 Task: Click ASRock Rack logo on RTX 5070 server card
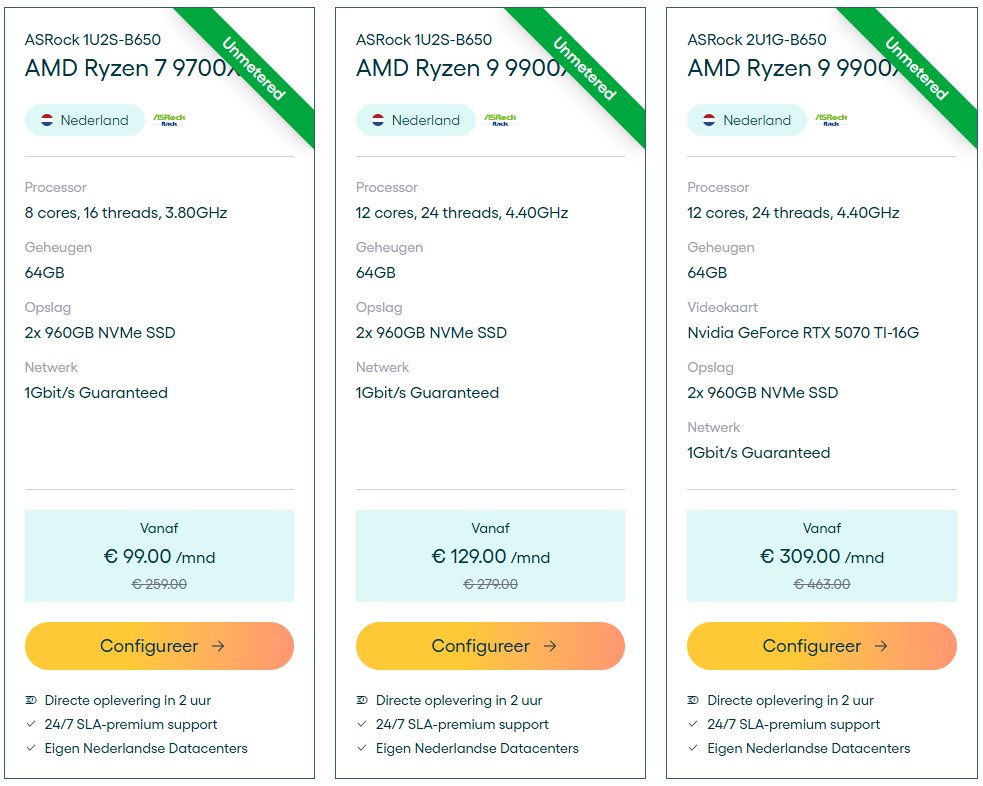(831, 120)
